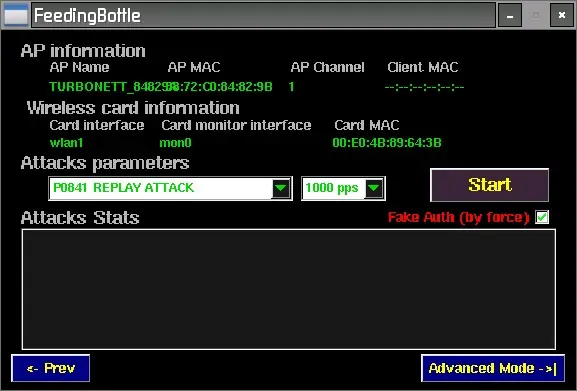577x391 pixels.
Task: Click the AP Channel column label
Action: click(x=328, y=67)
